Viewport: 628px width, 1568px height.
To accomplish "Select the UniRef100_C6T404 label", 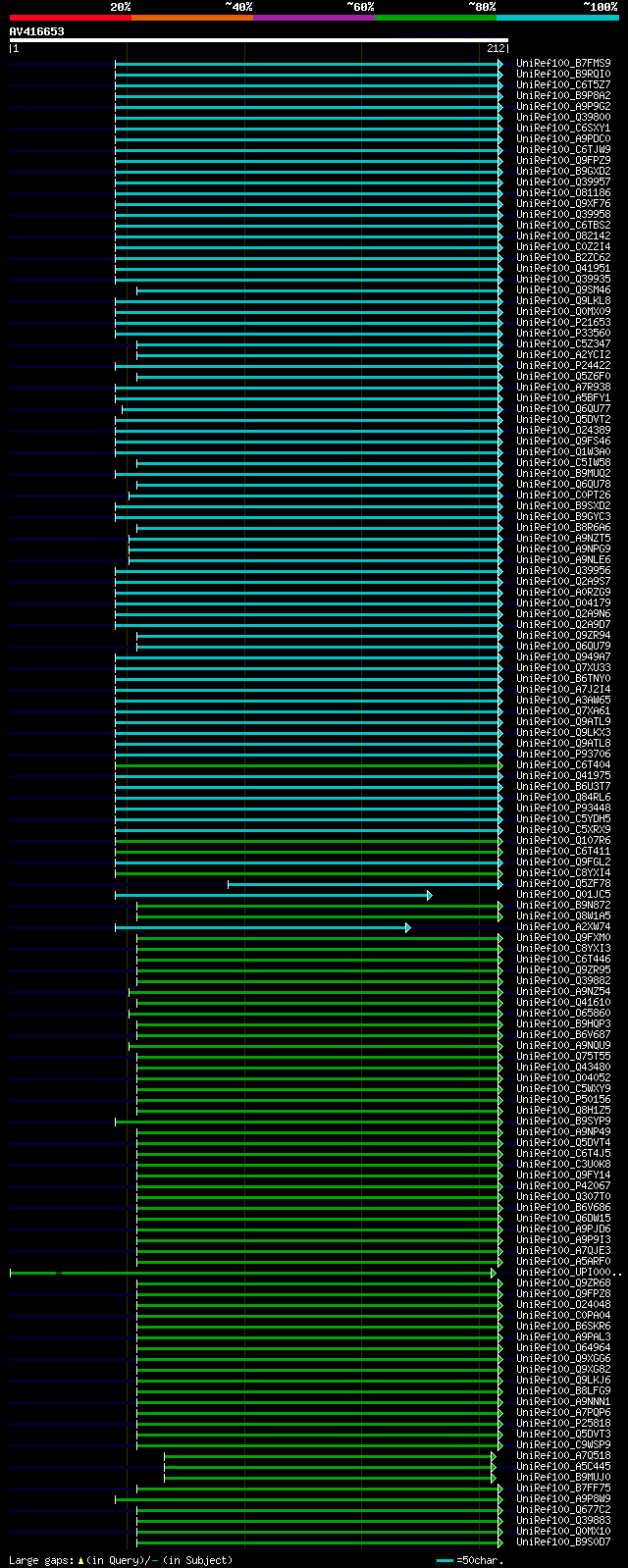I will point(563,764).
